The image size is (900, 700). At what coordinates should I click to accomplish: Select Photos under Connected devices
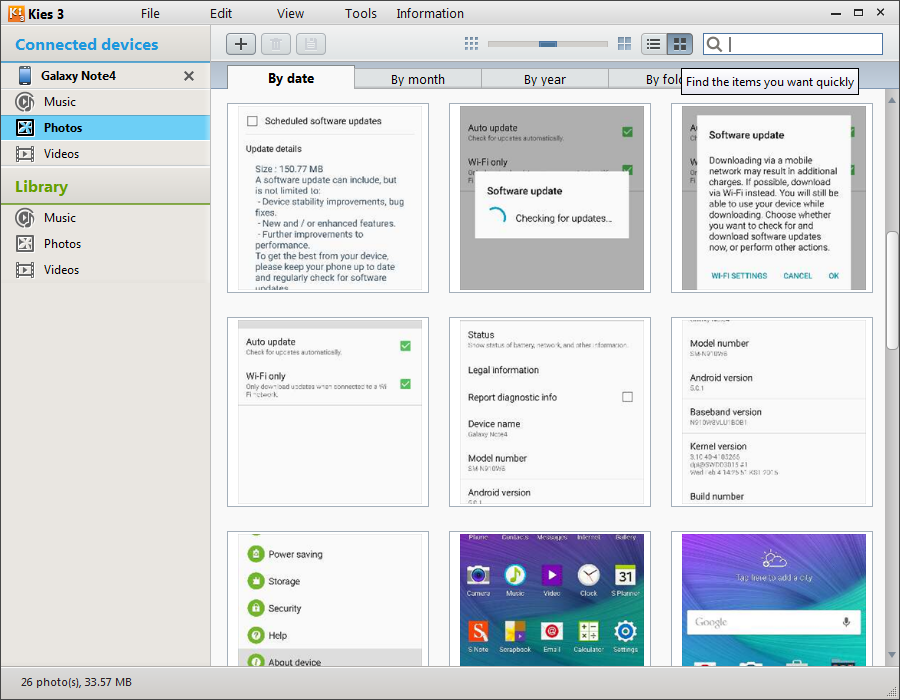pyautogui.click(x=105, y=127)
